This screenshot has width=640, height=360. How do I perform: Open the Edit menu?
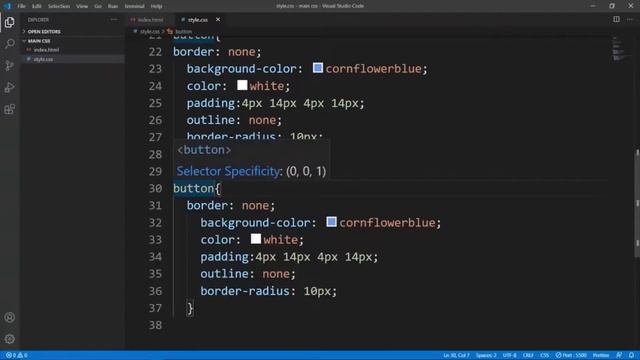(36, 6)
